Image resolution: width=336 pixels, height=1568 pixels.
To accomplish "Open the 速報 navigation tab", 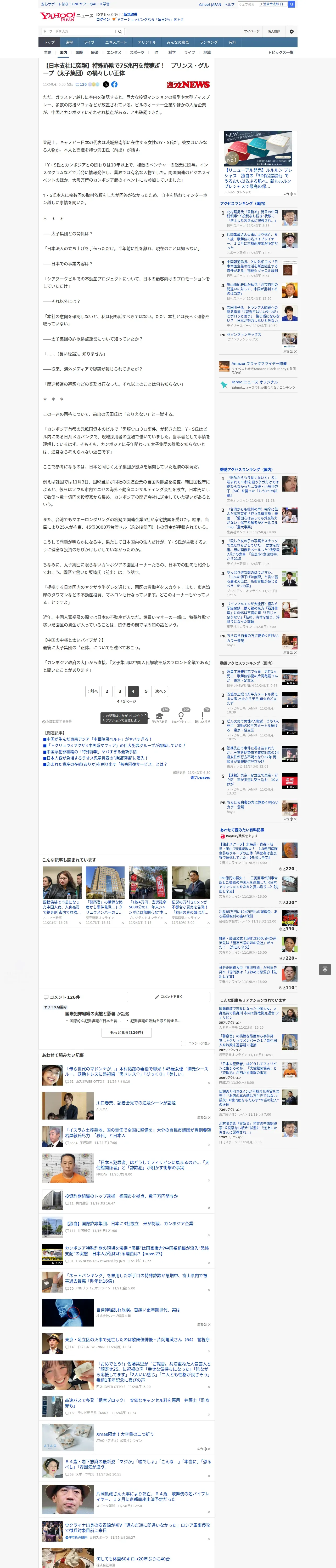I will click(69, 43).
